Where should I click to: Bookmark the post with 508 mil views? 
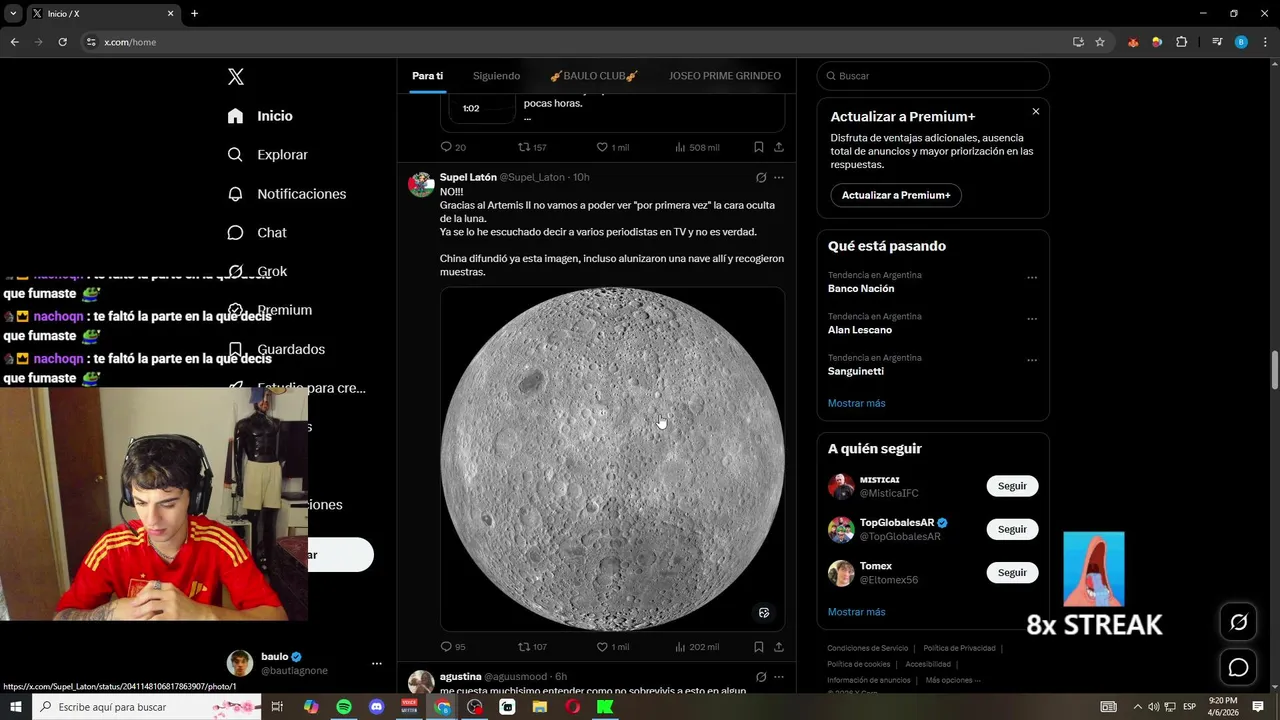[x=759, y=147]
